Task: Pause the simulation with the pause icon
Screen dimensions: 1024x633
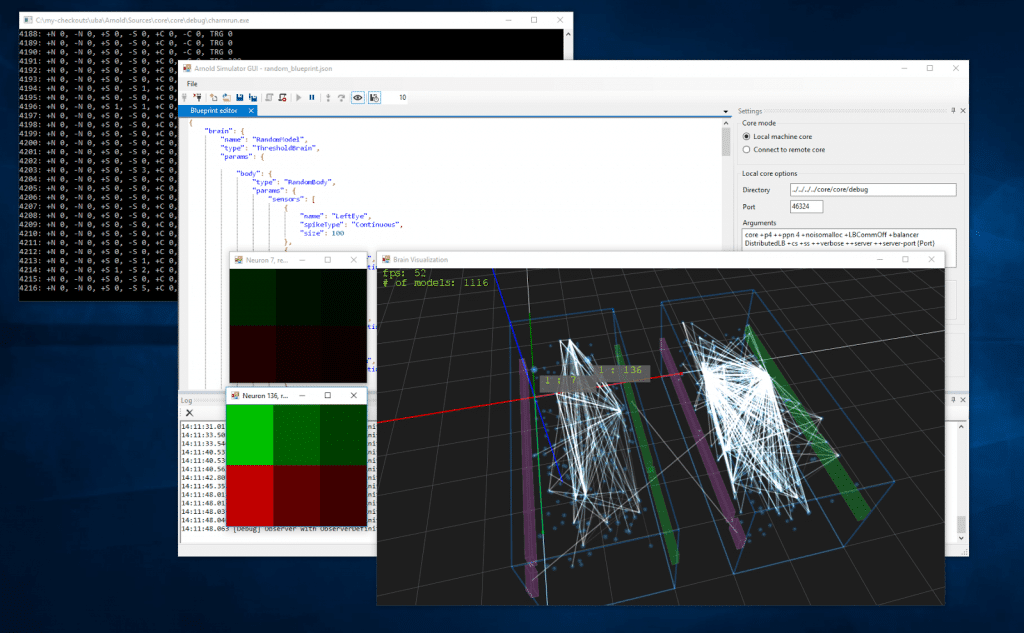Action: tap(312, 97)
